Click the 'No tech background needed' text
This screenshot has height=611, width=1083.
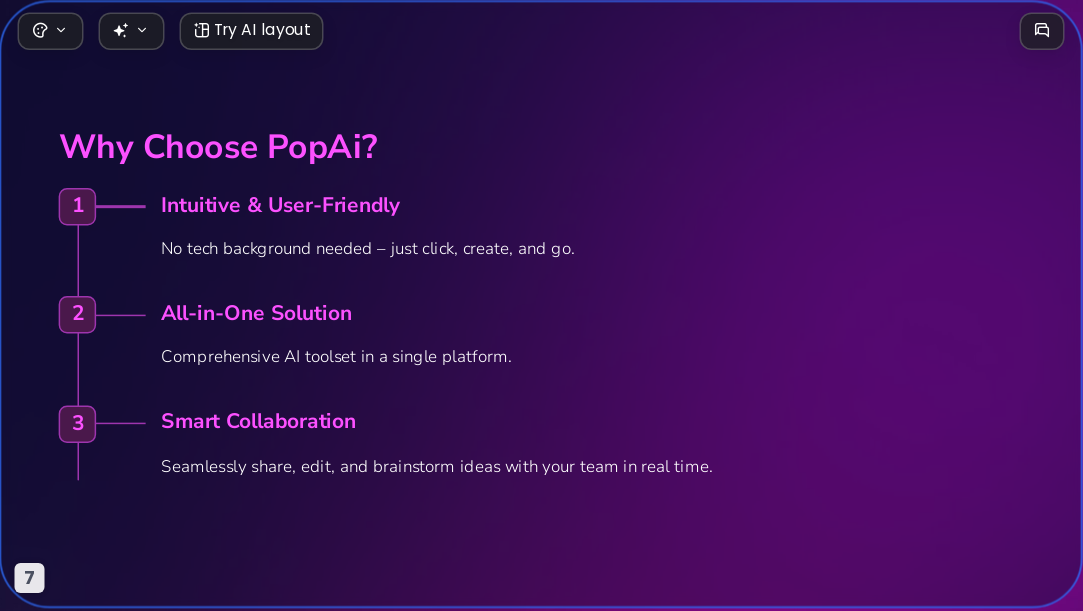(367, 249)
